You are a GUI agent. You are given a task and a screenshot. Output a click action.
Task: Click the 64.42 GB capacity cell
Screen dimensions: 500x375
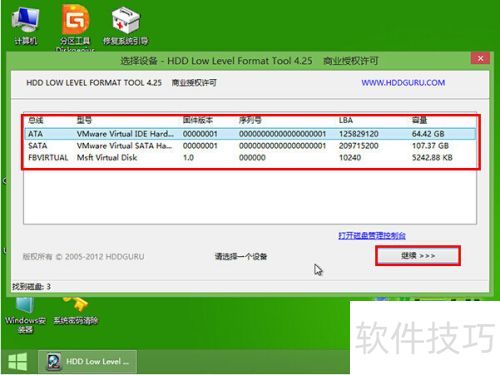pos(428,134)
